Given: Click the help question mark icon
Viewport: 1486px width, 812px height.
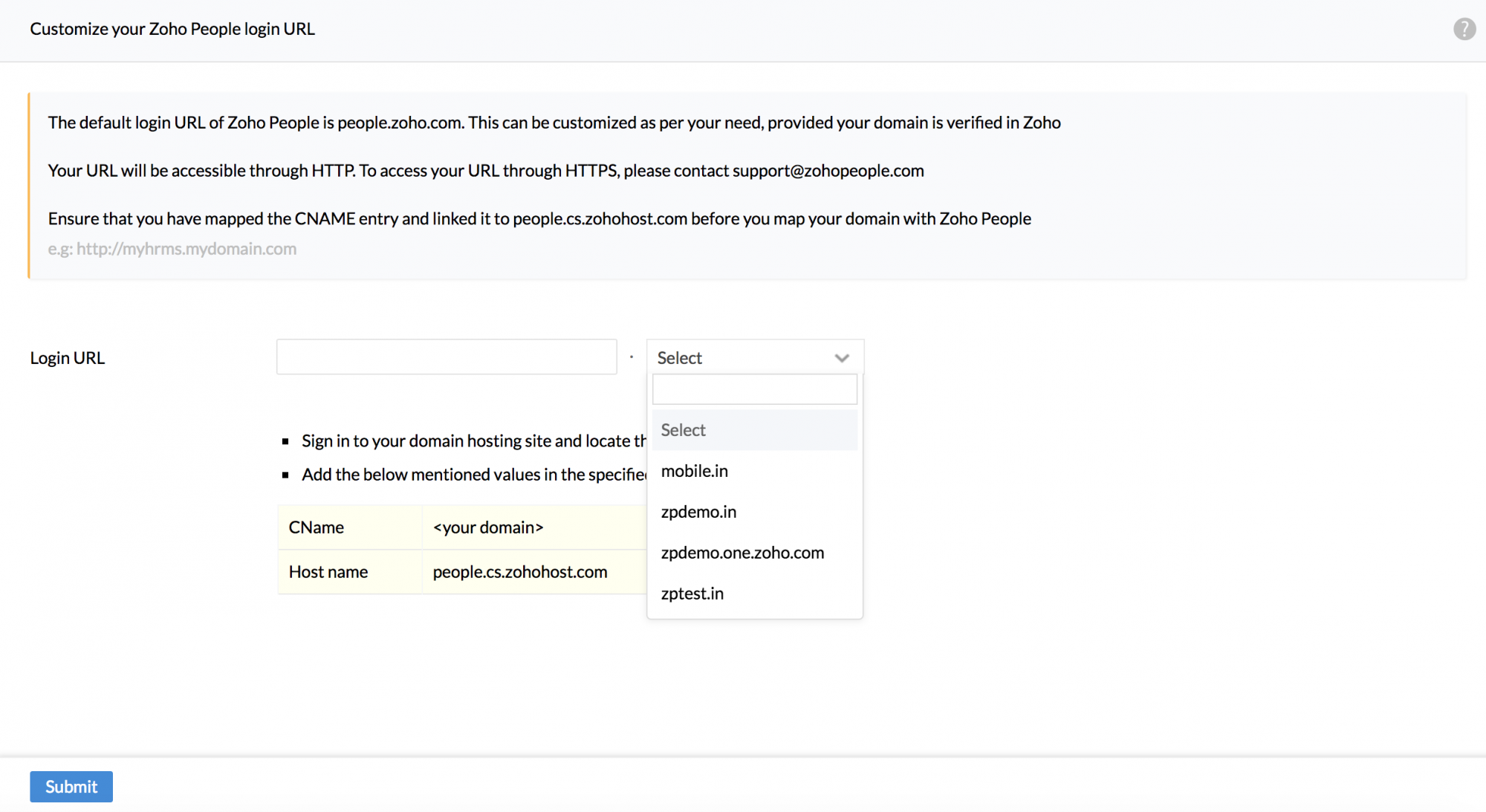Looking at the screenshot, I should (1464, 29).
